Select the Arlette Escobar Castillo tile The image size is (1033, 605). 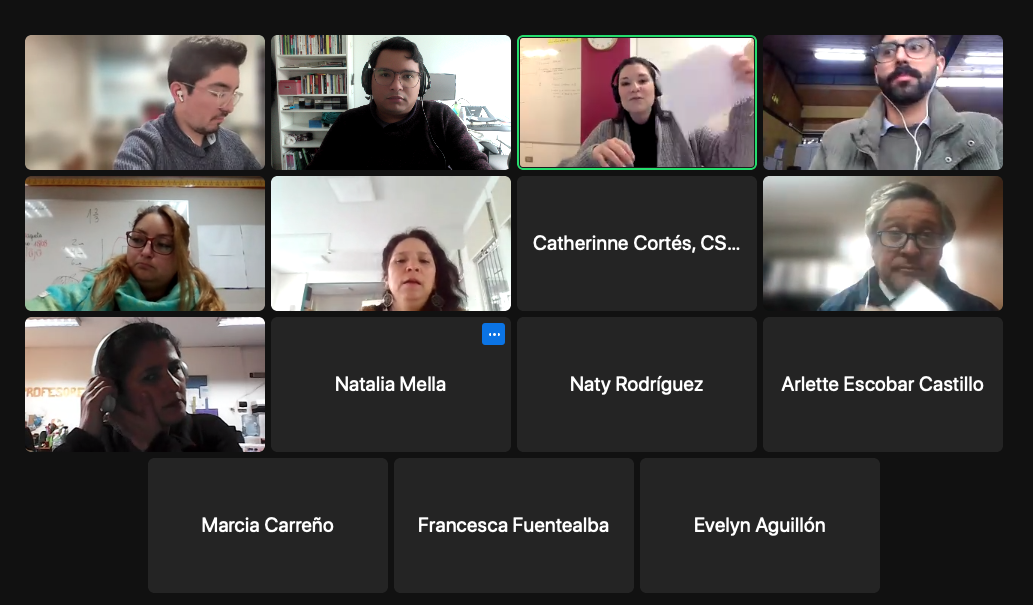[x=883, y=384]
